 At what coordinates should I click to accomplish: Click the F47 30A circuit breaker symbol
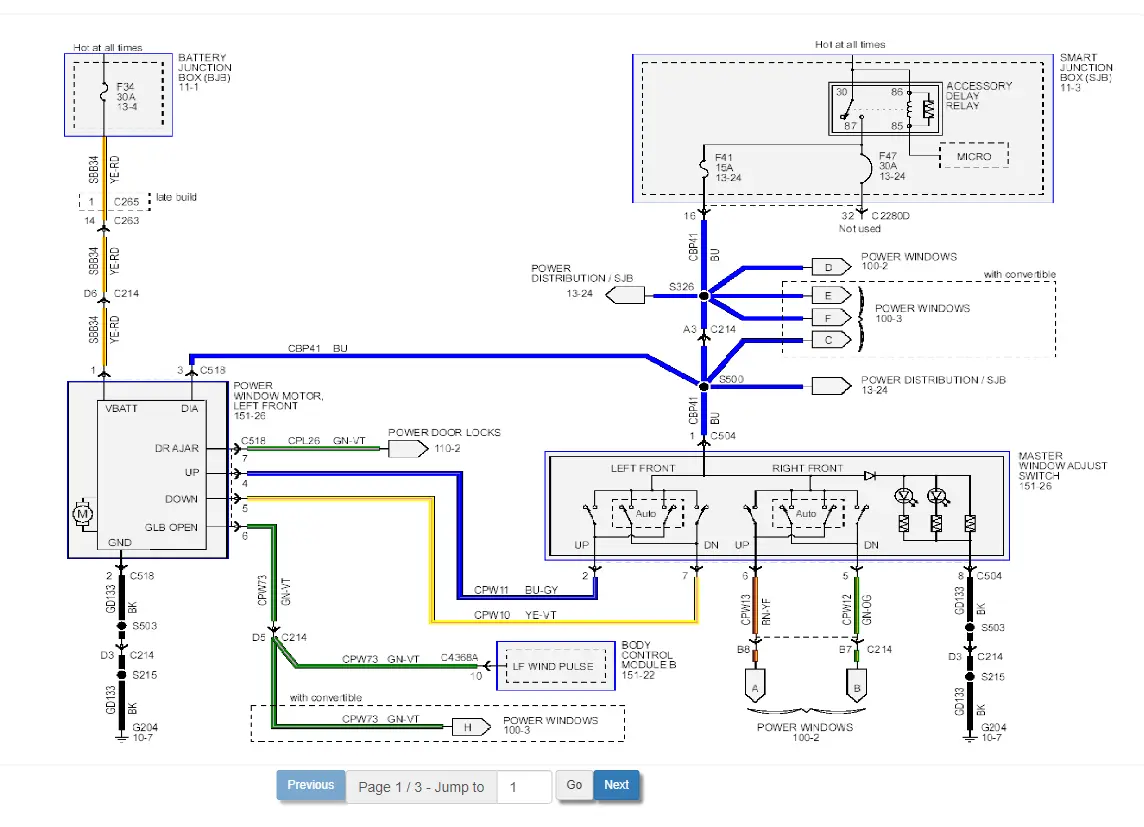[x=864, y=168]
